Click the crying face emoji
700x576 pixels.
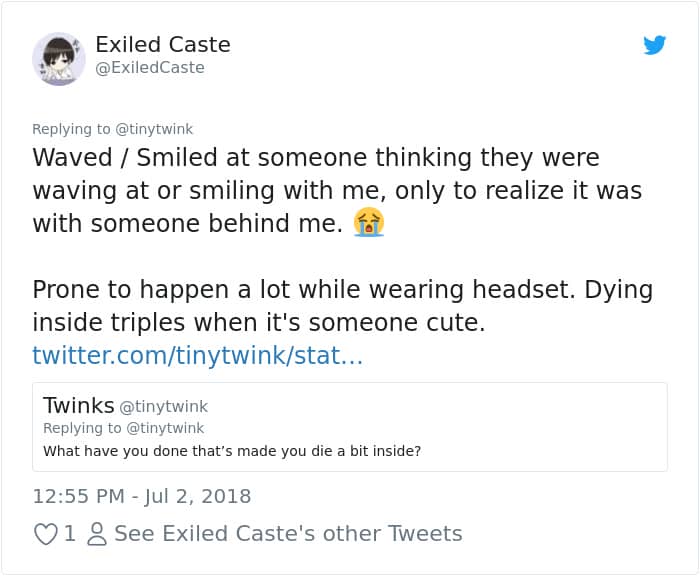point(368,223)
